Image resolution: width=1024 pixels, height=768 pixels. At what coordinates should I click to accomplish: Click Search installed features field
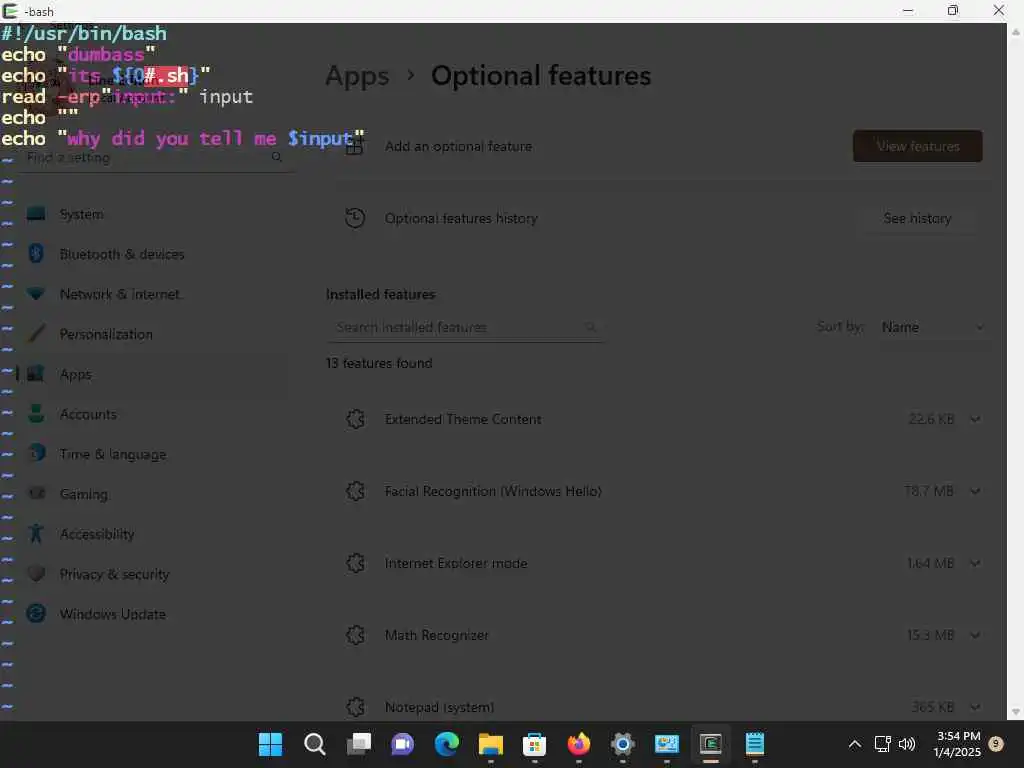click(x=464, y=327)
